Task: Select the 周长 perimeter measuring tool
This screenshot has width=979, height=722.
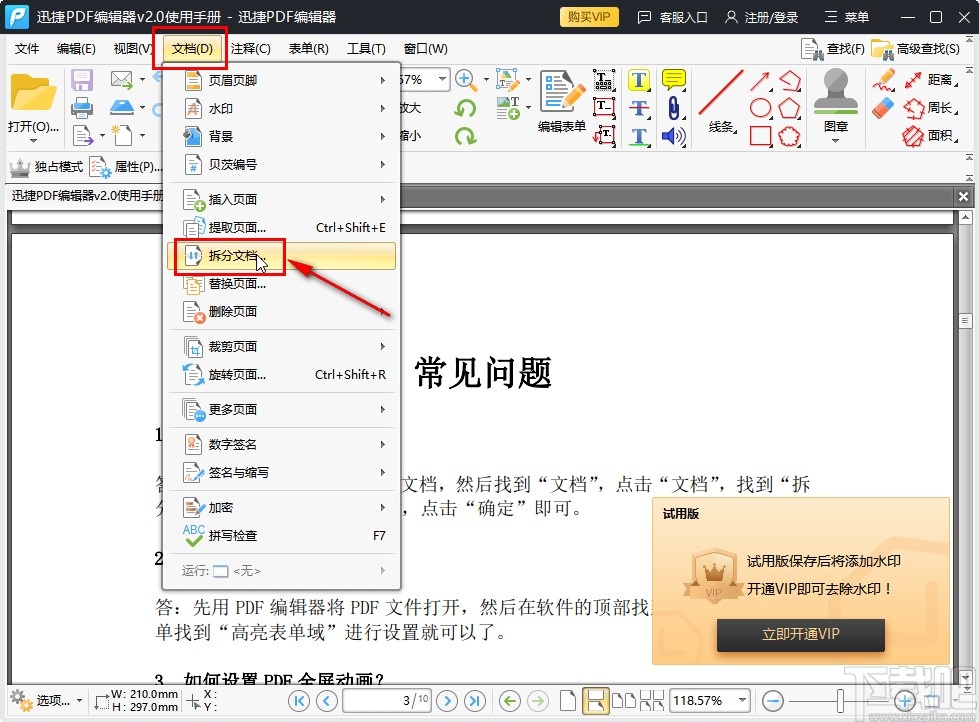Action: (x=931, y=107)
